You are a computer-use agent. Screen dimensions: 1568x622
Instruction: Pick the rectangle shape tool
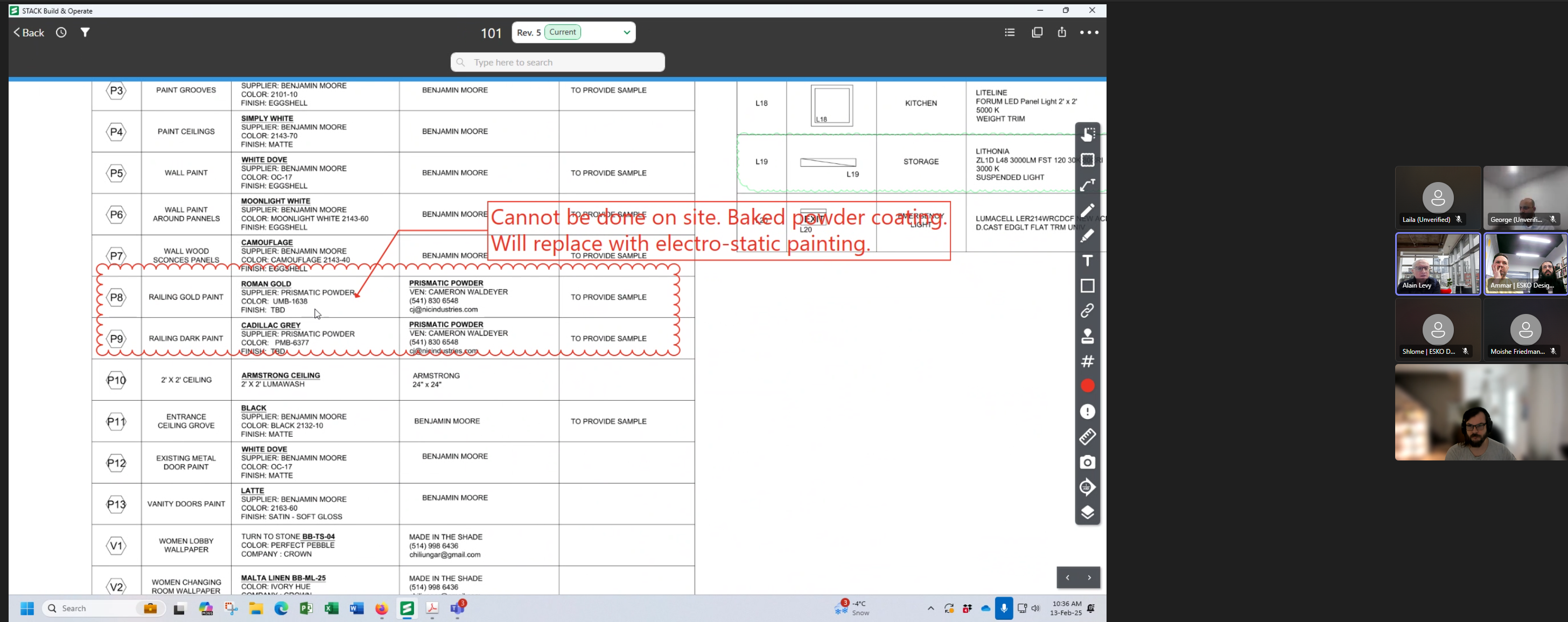pyautogui.click(x=1087, y=285)
